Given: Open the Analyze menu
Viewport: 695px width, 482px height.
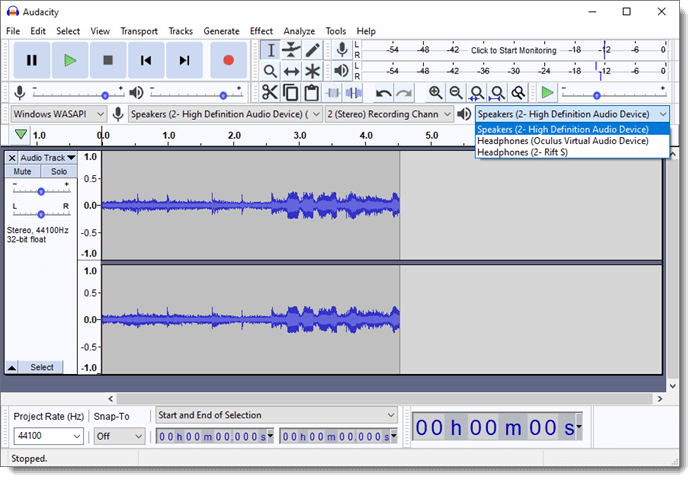Looking at the screenshot, I should 299,31.
